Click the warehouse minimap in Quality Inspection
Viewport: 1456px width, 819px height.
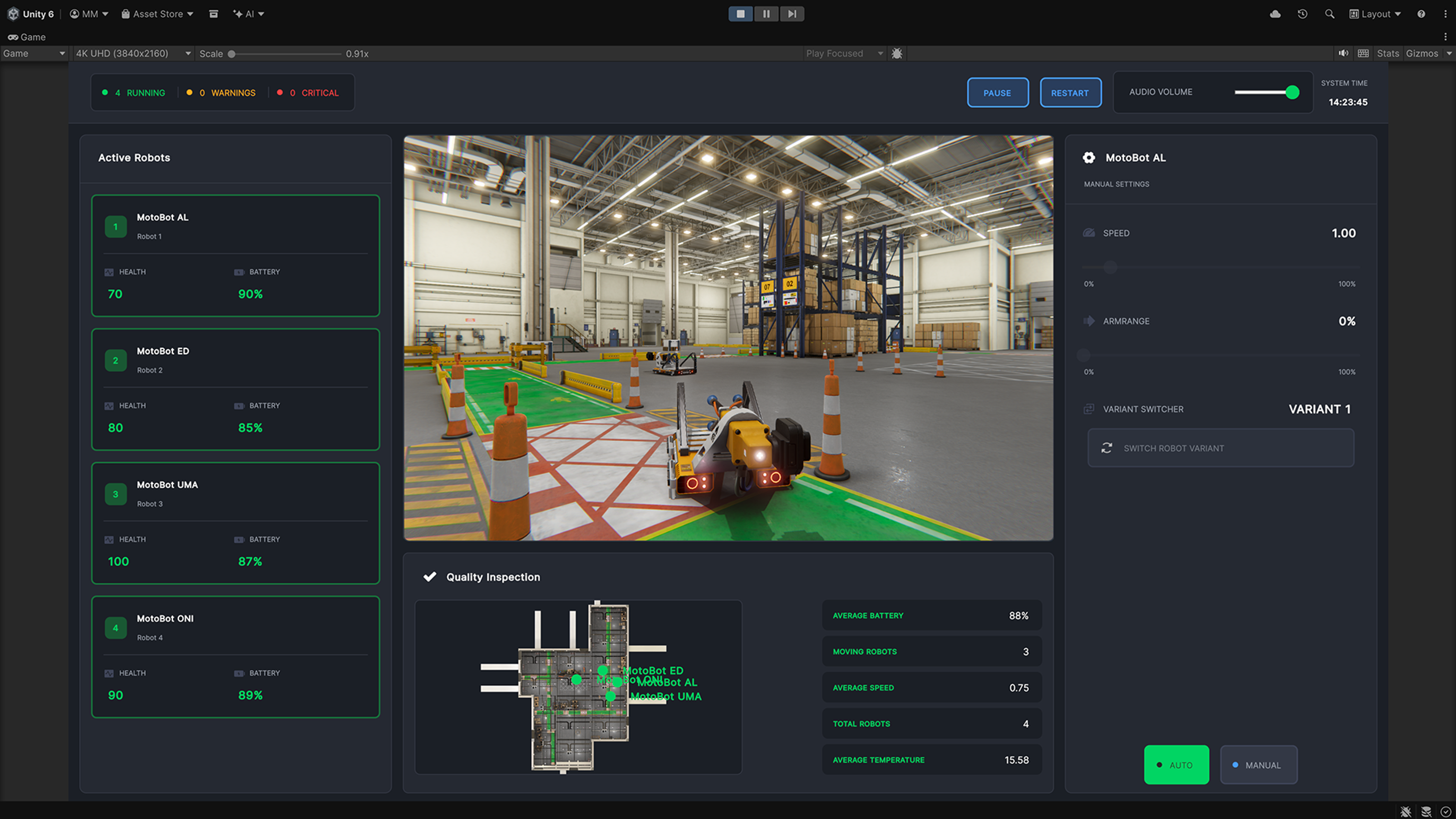[578, 687]
